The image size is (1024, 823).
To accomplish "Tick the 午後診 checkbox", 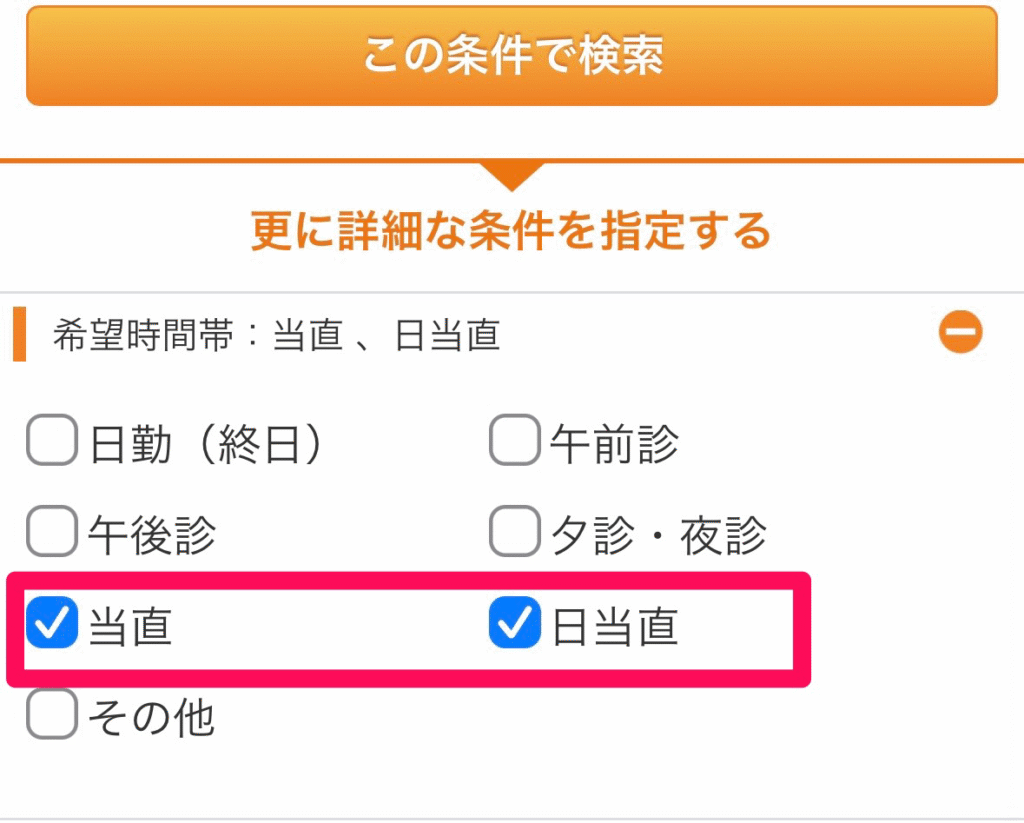I will pos(52,532).
